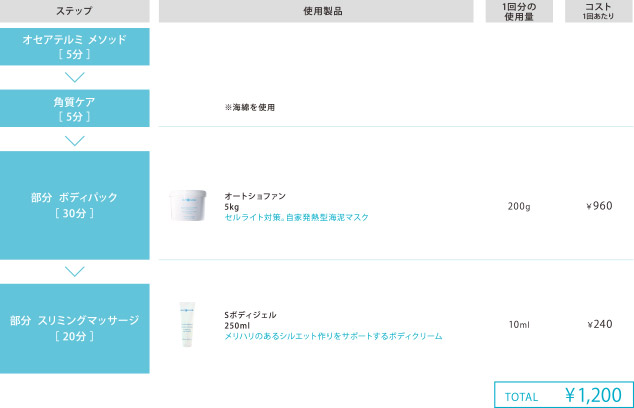The height and width of the screenshot is (408, 634).
Task: Select the コスト 1回あたり column header
Action: tap(598, 11)
